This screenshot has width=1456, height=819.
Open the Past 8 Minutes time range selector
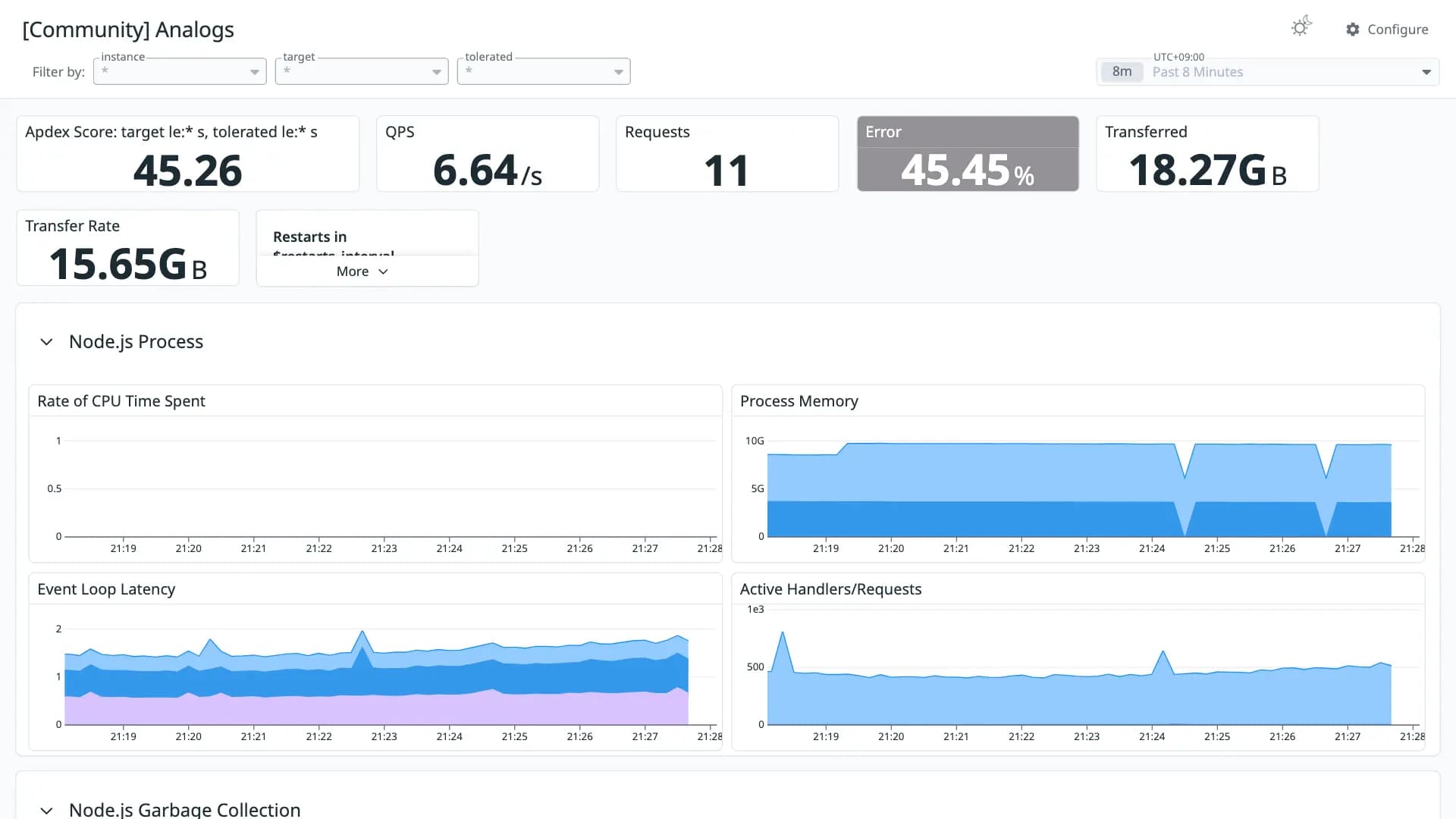coord(1268,72)
